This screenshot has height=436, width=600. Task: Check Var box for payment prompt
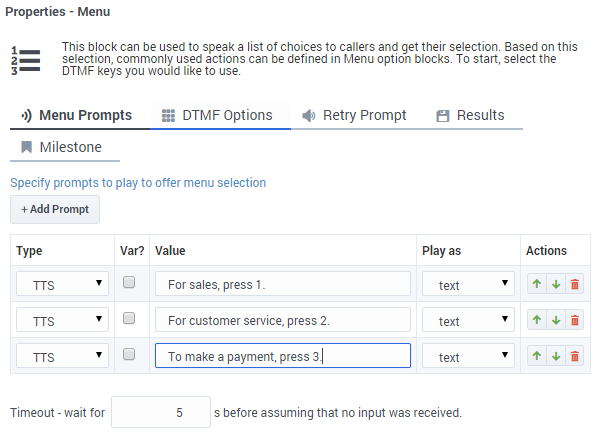pyautogui.click(x=129, y=355)
